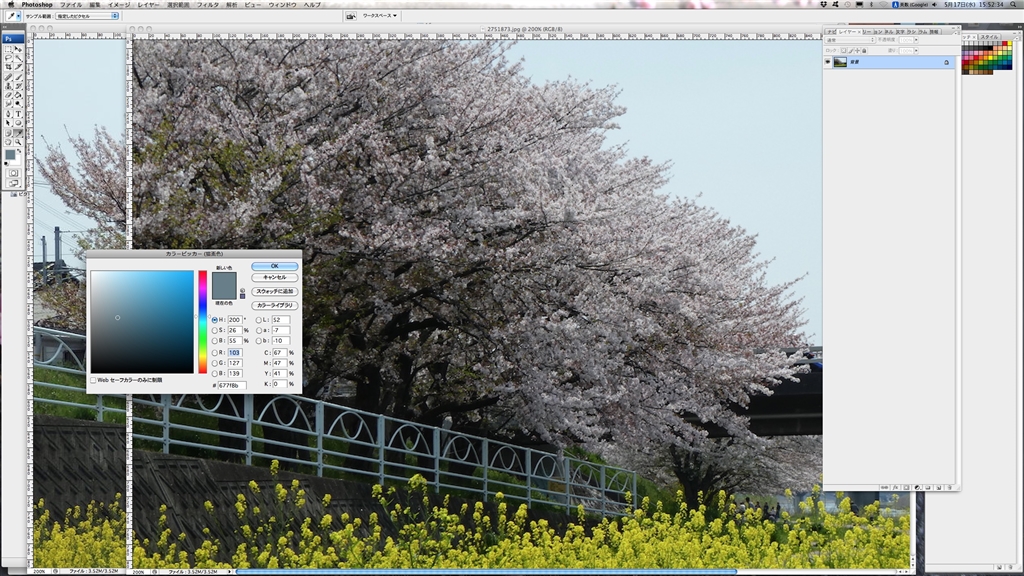Viewport: 1024px width, 576px height.
Task: Select the Clone Stamp tool
Action: click(x=8, y=86)
